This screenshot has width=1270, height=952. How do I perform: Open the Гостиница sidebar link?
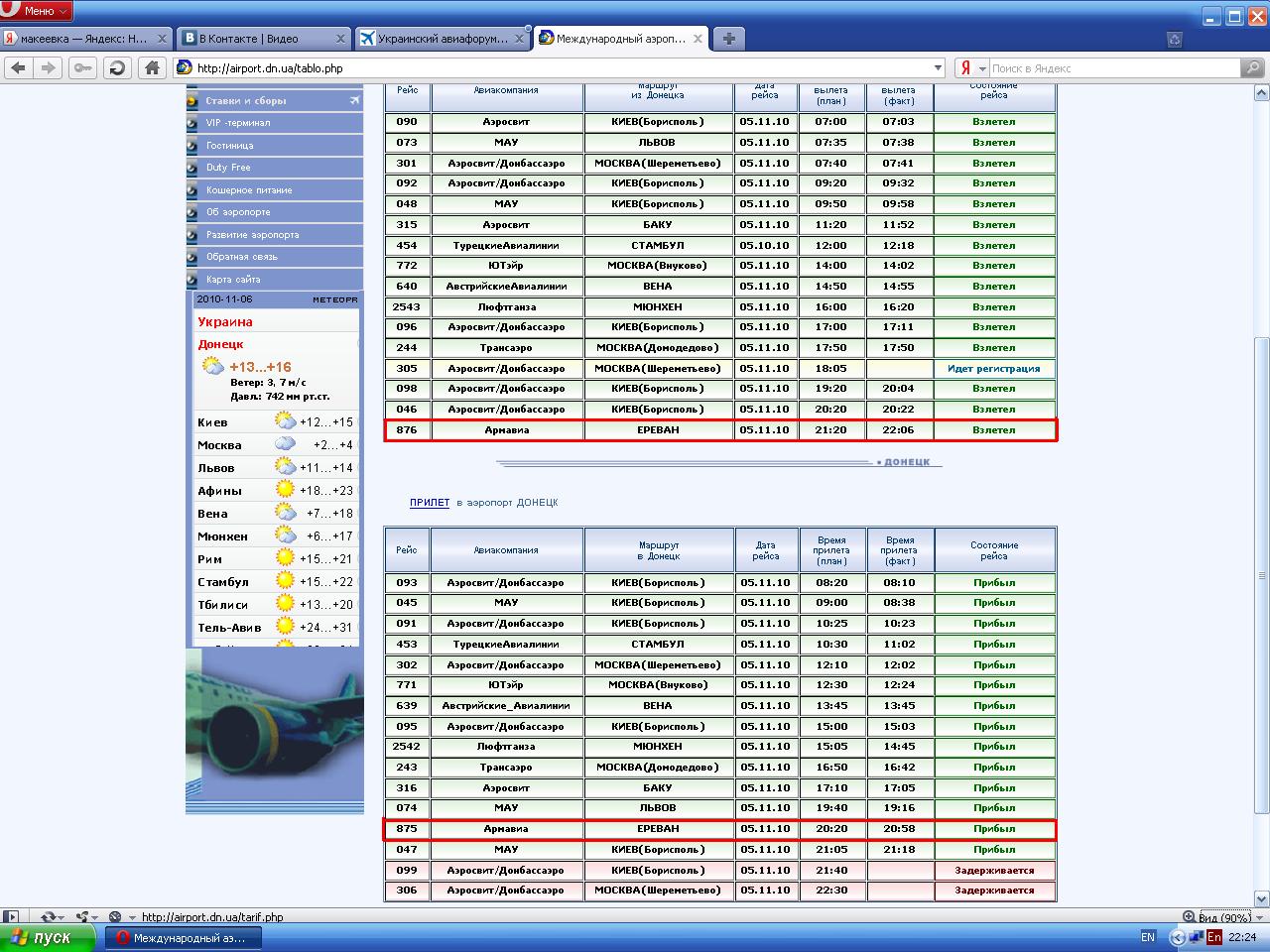(229, 146)
